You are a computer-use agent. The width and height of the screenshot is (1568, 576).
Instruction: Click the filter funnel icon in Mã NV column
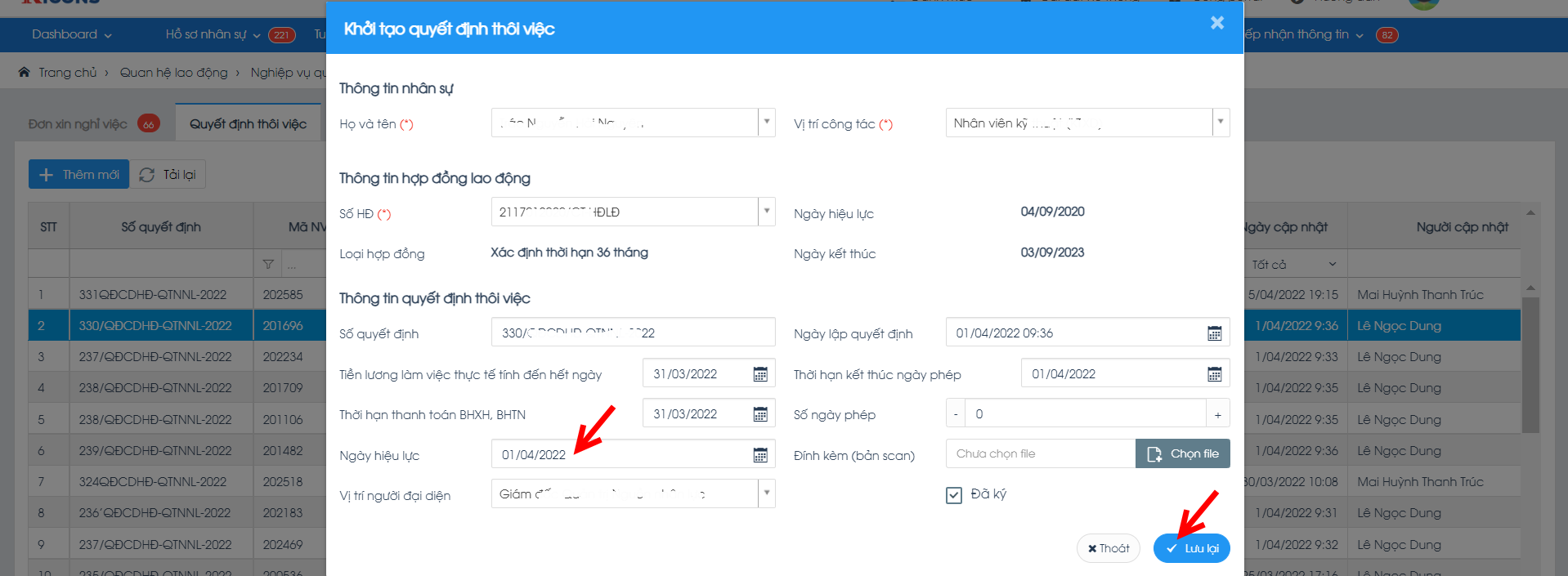[268, 265]
